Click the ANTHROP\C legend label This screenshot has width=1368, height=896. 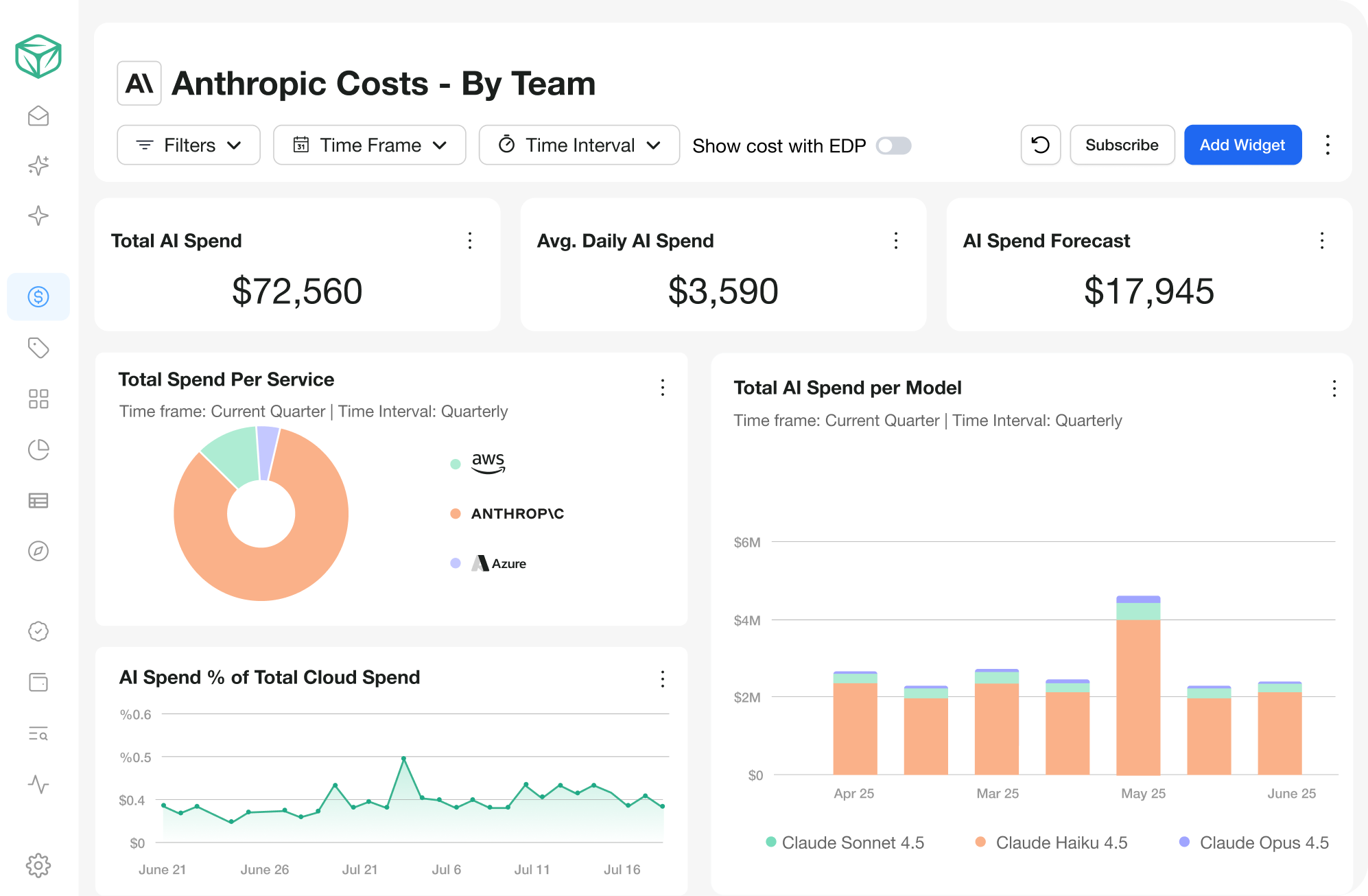coord(517,514)
